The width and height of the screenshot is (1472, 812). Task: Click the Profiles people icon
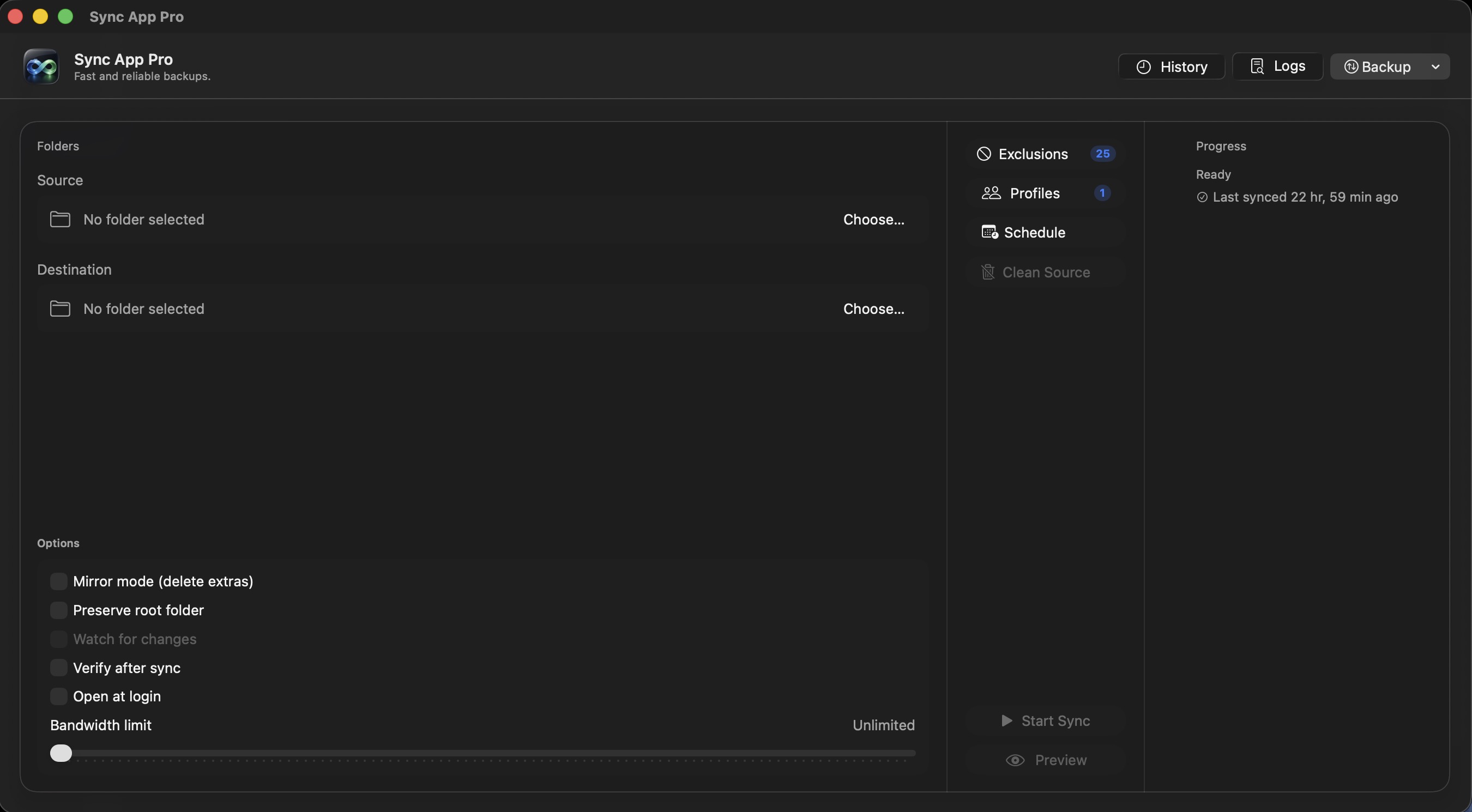992,193
